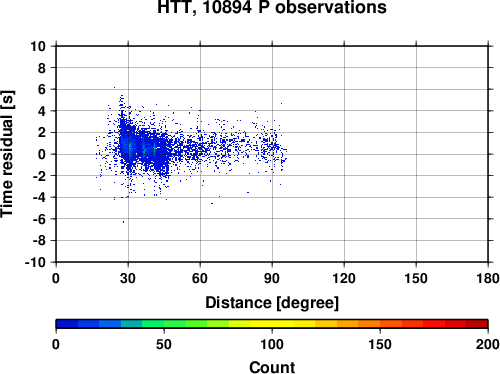Click the y-axis tick label '10'

38,46
